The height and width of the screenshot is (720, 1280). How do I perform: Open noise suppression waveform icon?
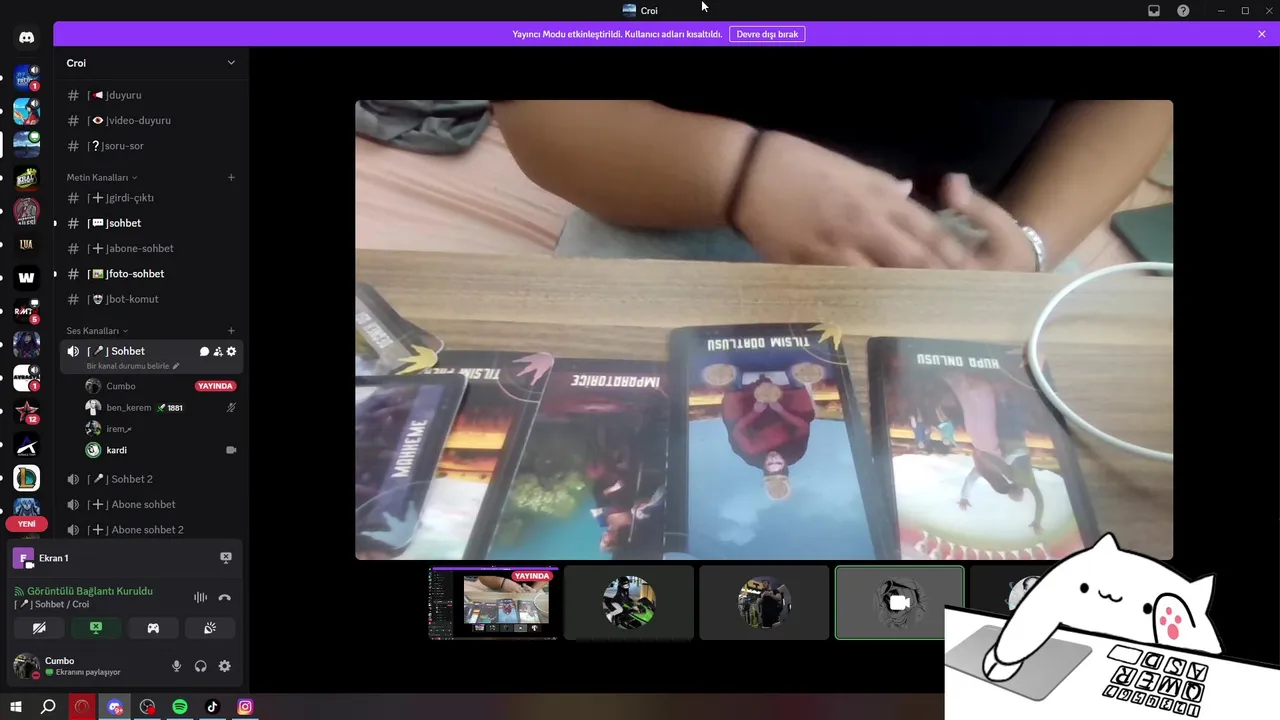200,597
